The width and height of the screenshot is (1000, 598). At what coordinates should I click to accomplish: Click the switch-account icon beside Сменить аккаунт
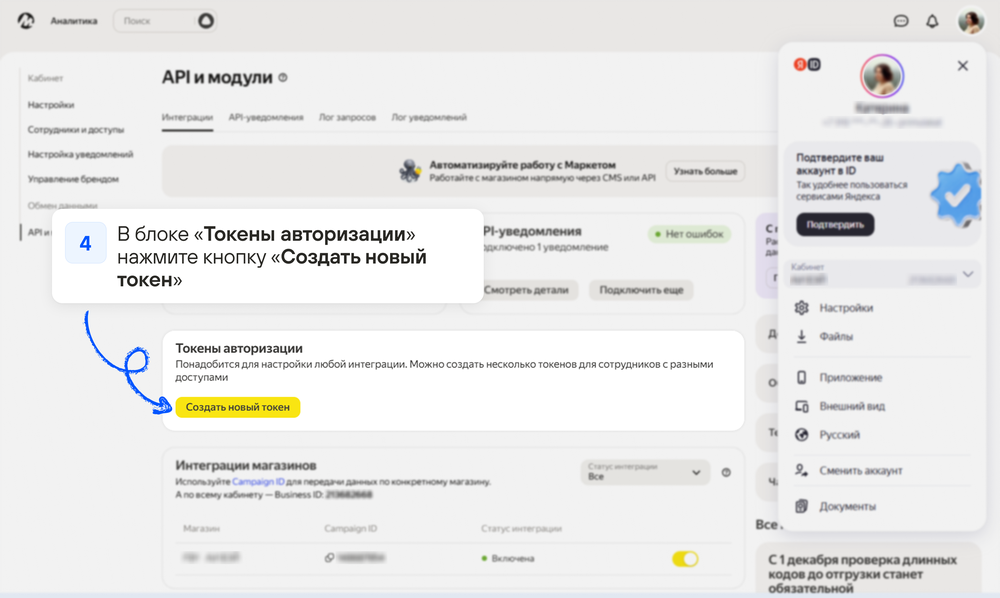pos(802,470)
